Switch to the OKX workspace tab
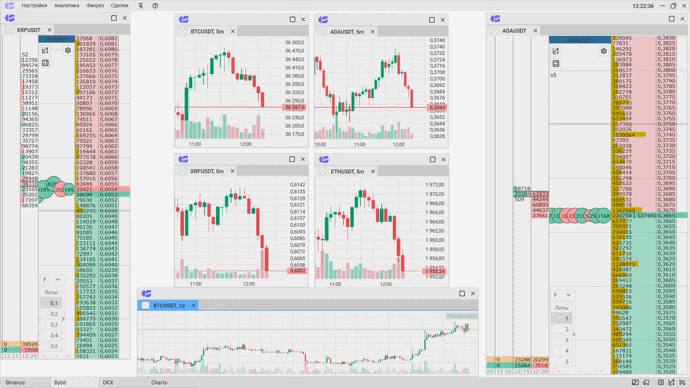Screen dimensions: 690x388 [x=108, y=383]
